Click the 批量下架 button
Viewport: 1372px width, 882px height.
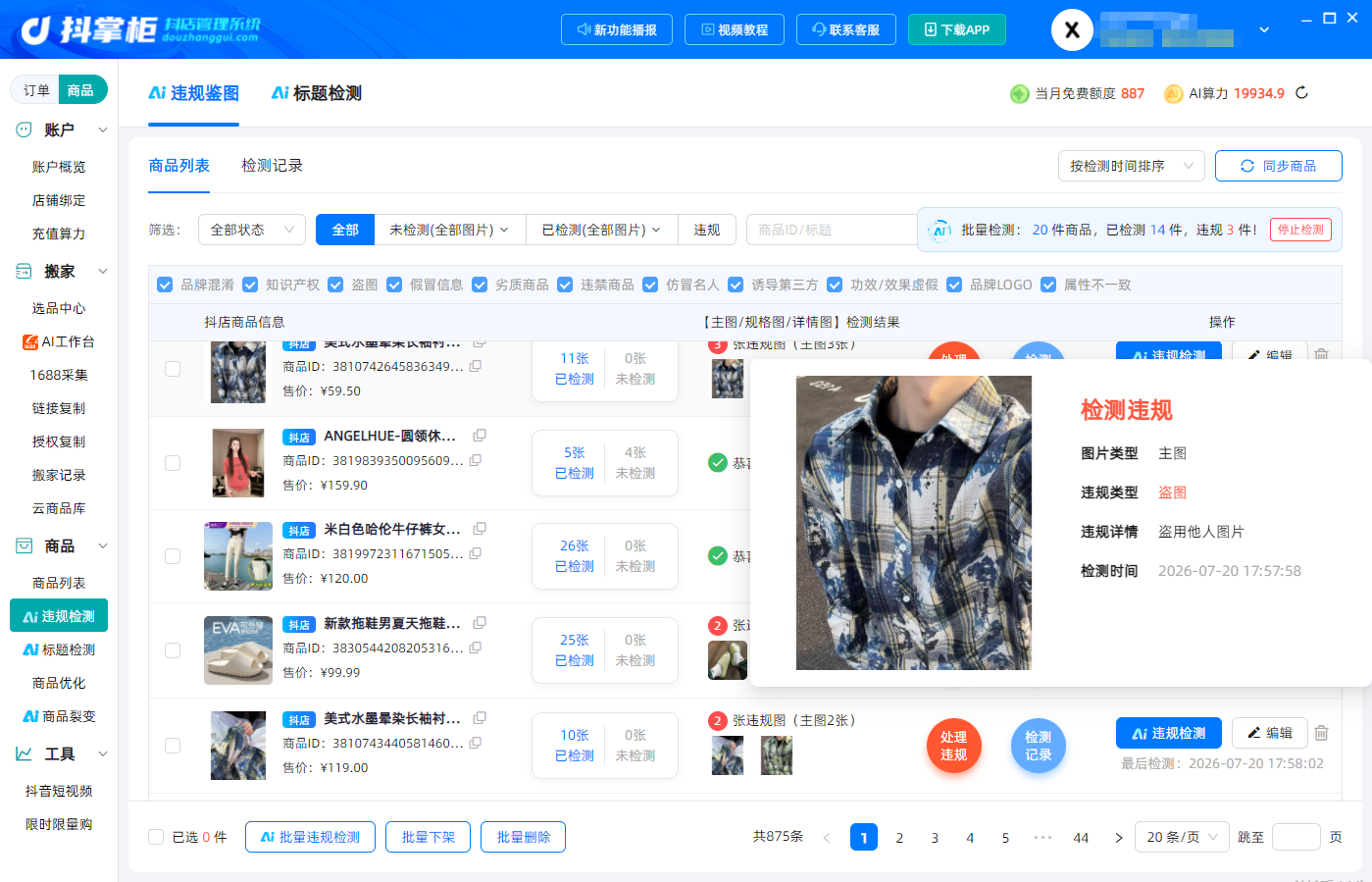coord(429,837)
